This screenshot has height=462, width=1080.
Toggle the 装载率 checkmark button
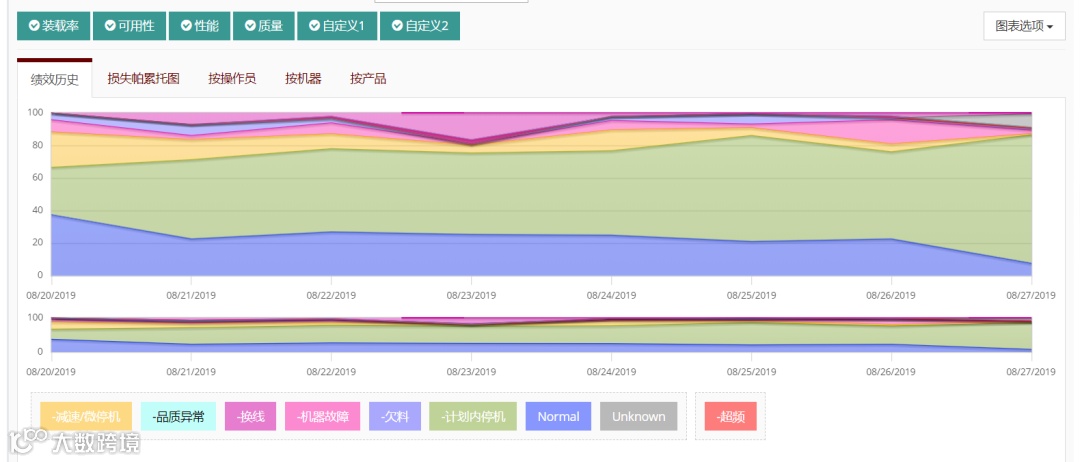tap(54, 26)
